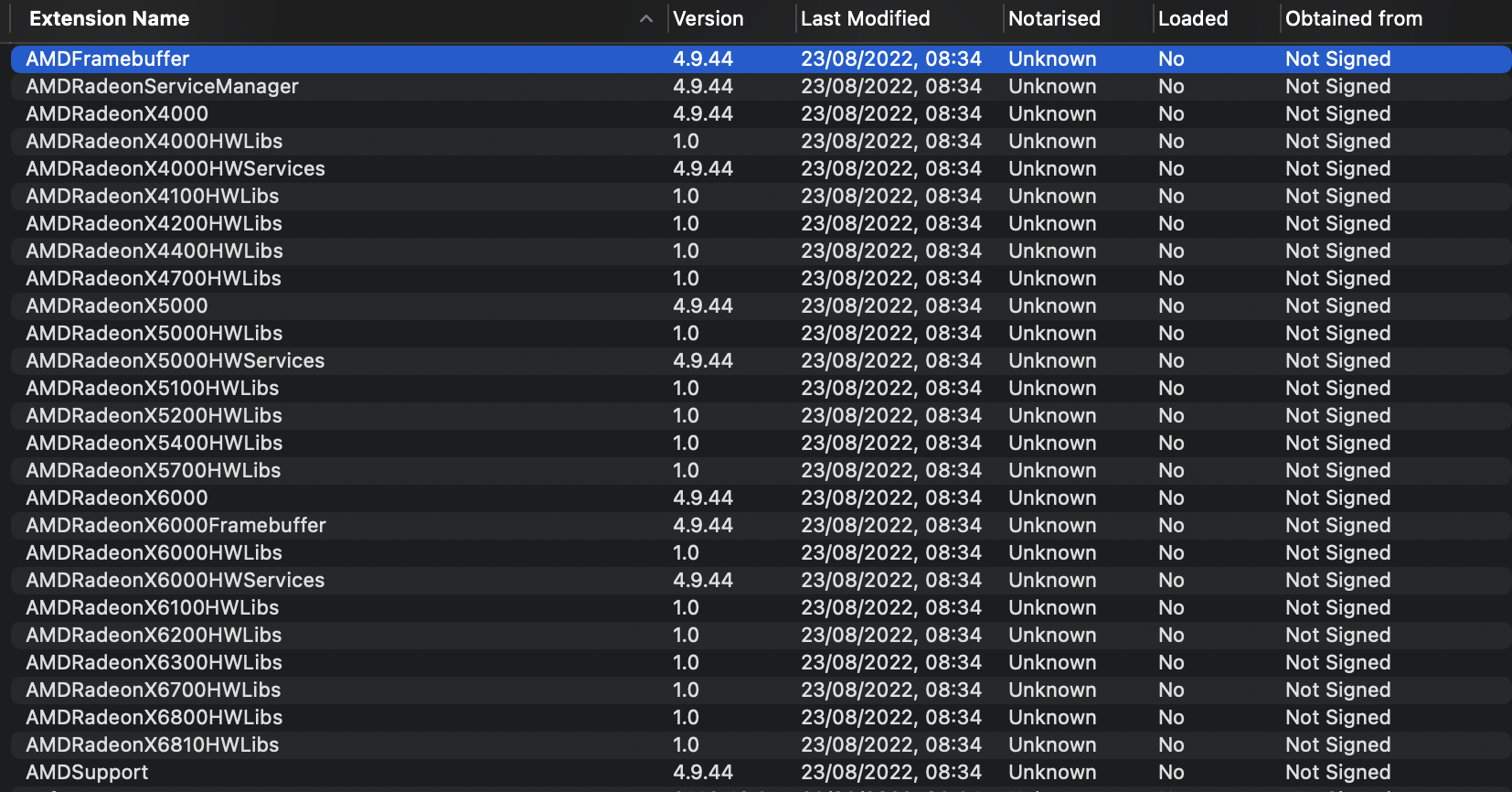
Task: Select the AMDRadeonX6700HWLibs row
Action: pos(761,690)
